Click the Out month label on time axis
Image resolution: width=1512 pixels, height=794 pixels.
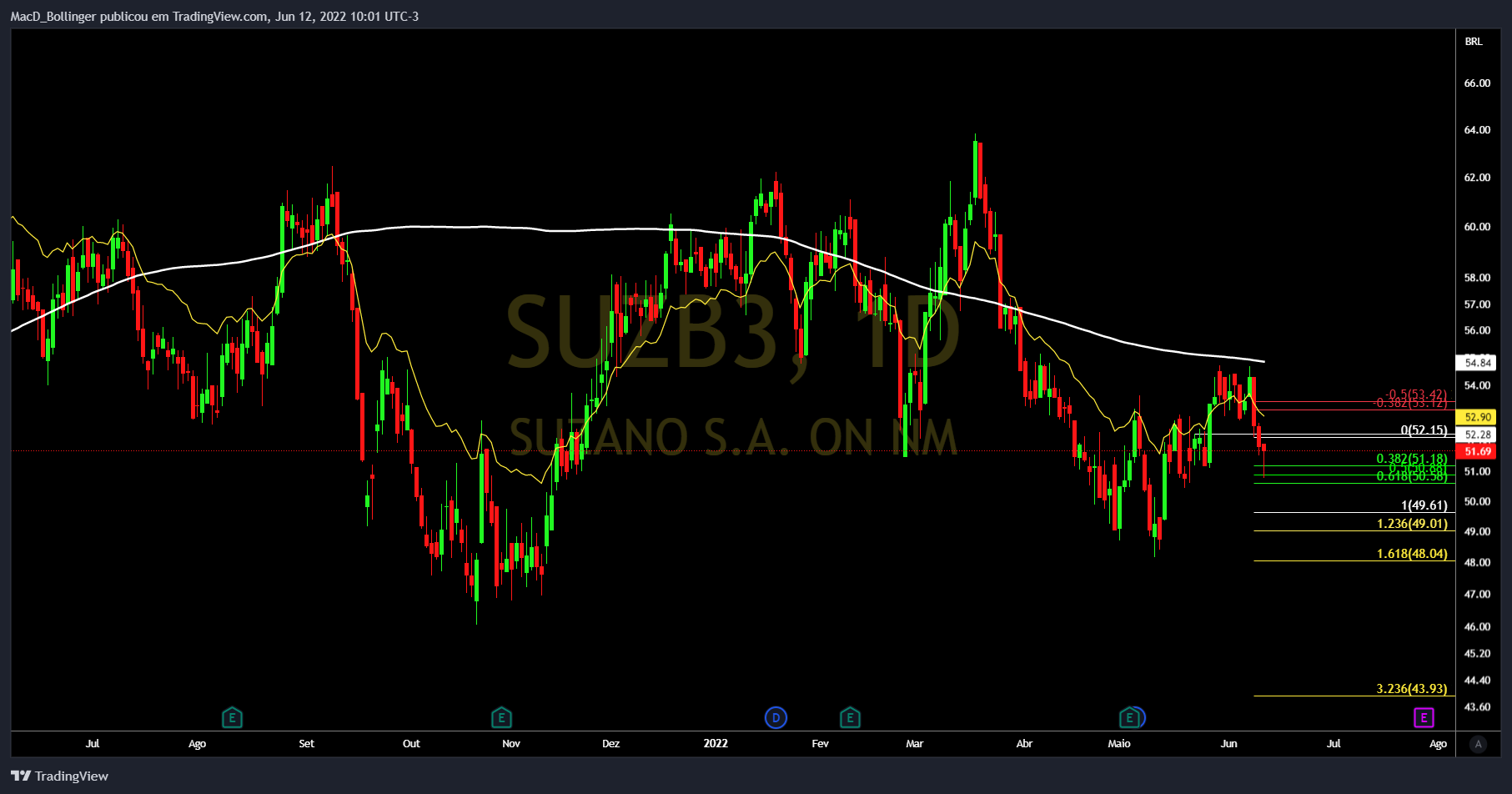tap(411, 743)
